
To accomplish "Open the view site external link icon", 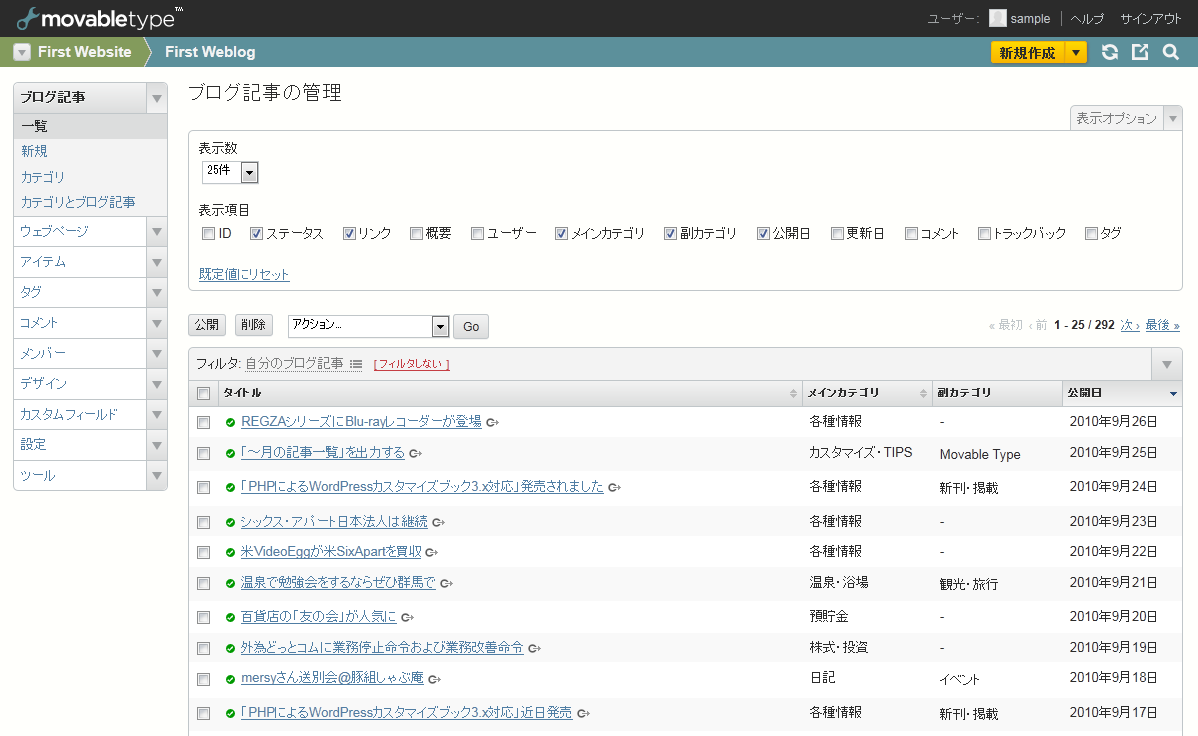I will (1140, 52).
